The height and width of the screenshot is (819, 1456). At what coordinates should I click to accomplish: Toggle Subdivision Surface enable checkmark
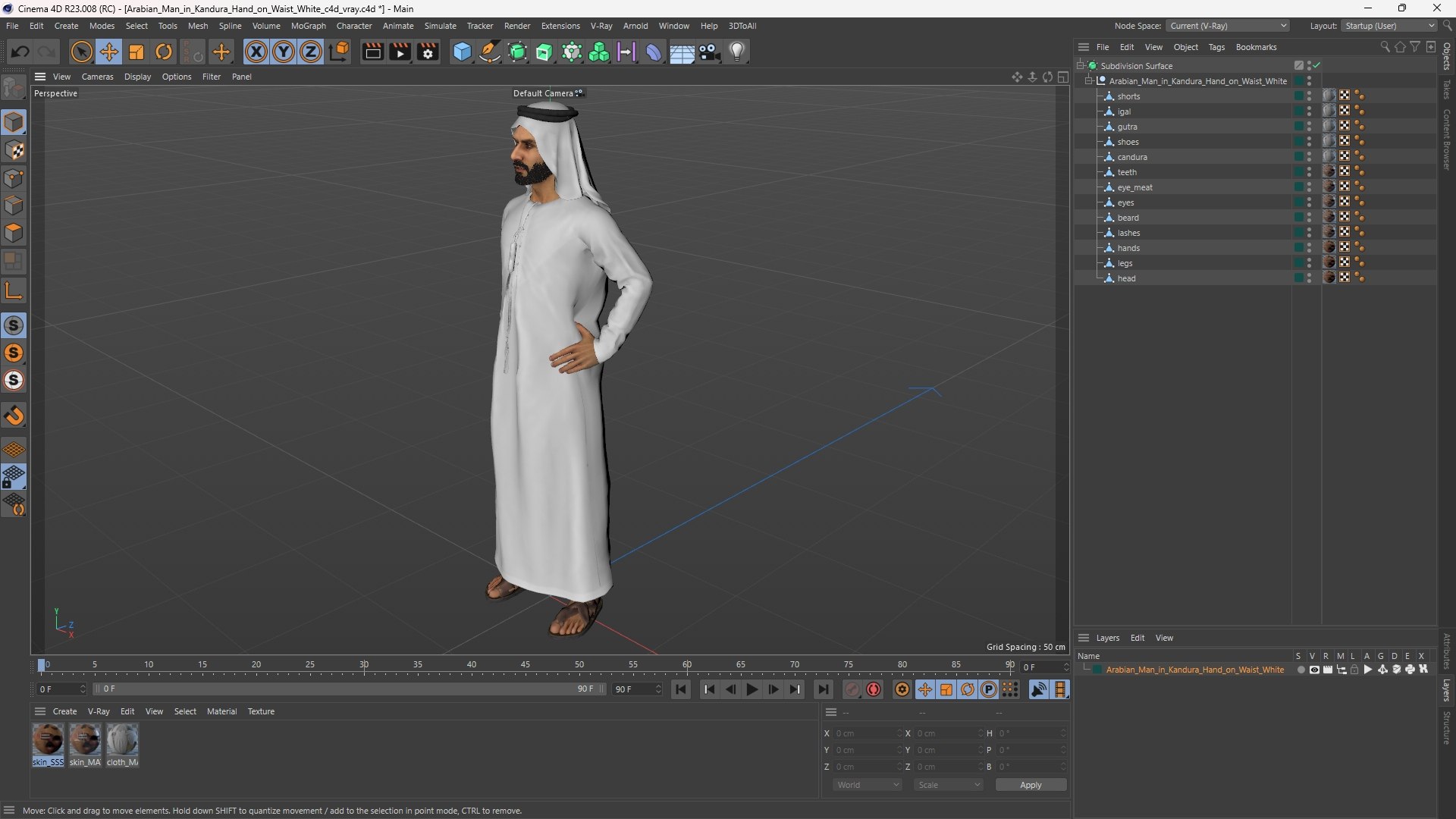(1317, 65)
